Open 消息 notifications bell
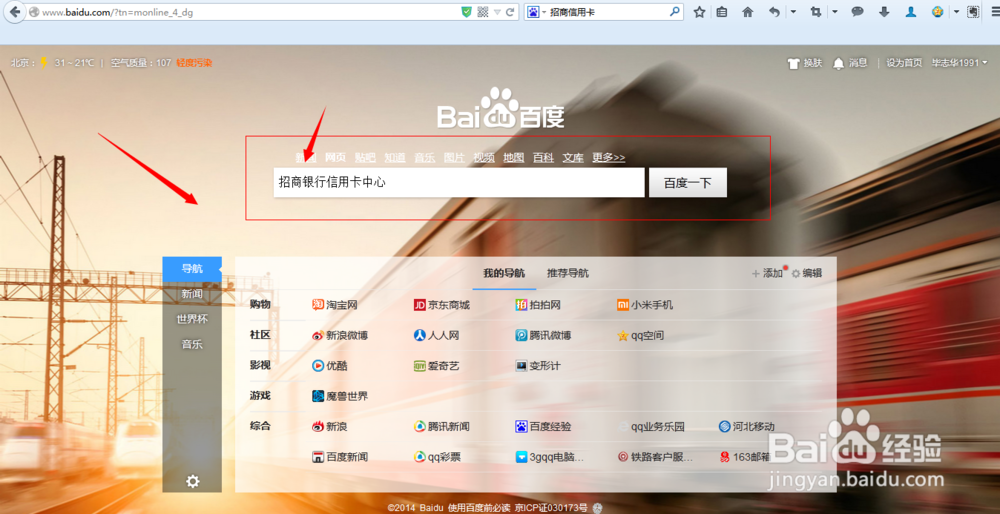Image resolution: width=1000 pixels, height=514 pixels. (x=850, y=62)
